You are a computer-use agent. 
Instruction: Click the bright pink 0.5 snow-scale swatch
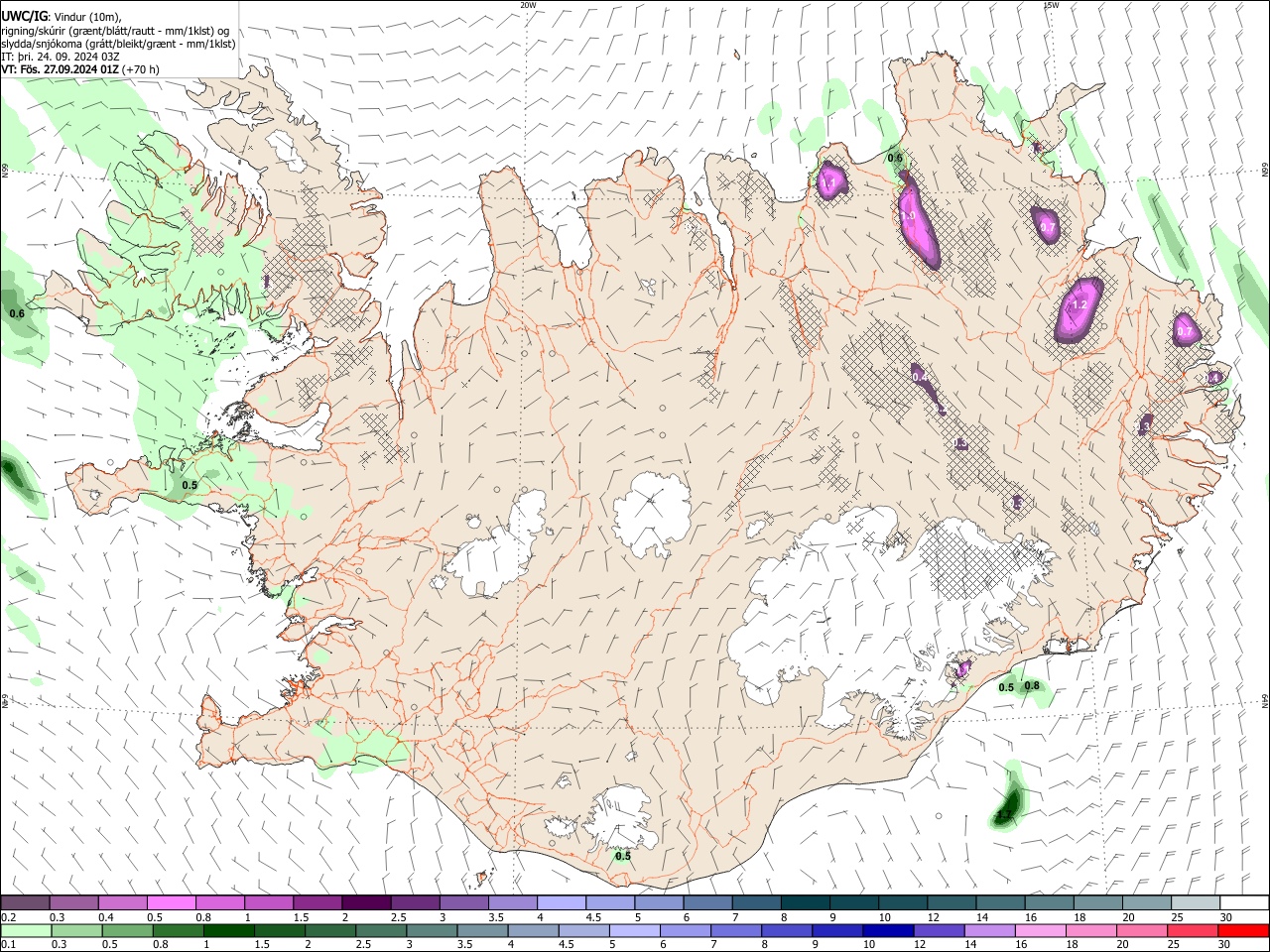point(171,902)
